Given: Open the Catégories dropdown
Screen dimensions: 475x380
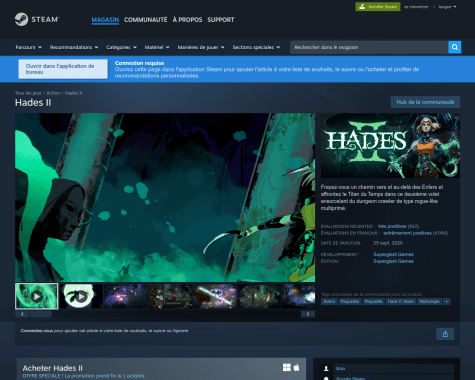Looking at the screenshot, I should tap(122, 47).
